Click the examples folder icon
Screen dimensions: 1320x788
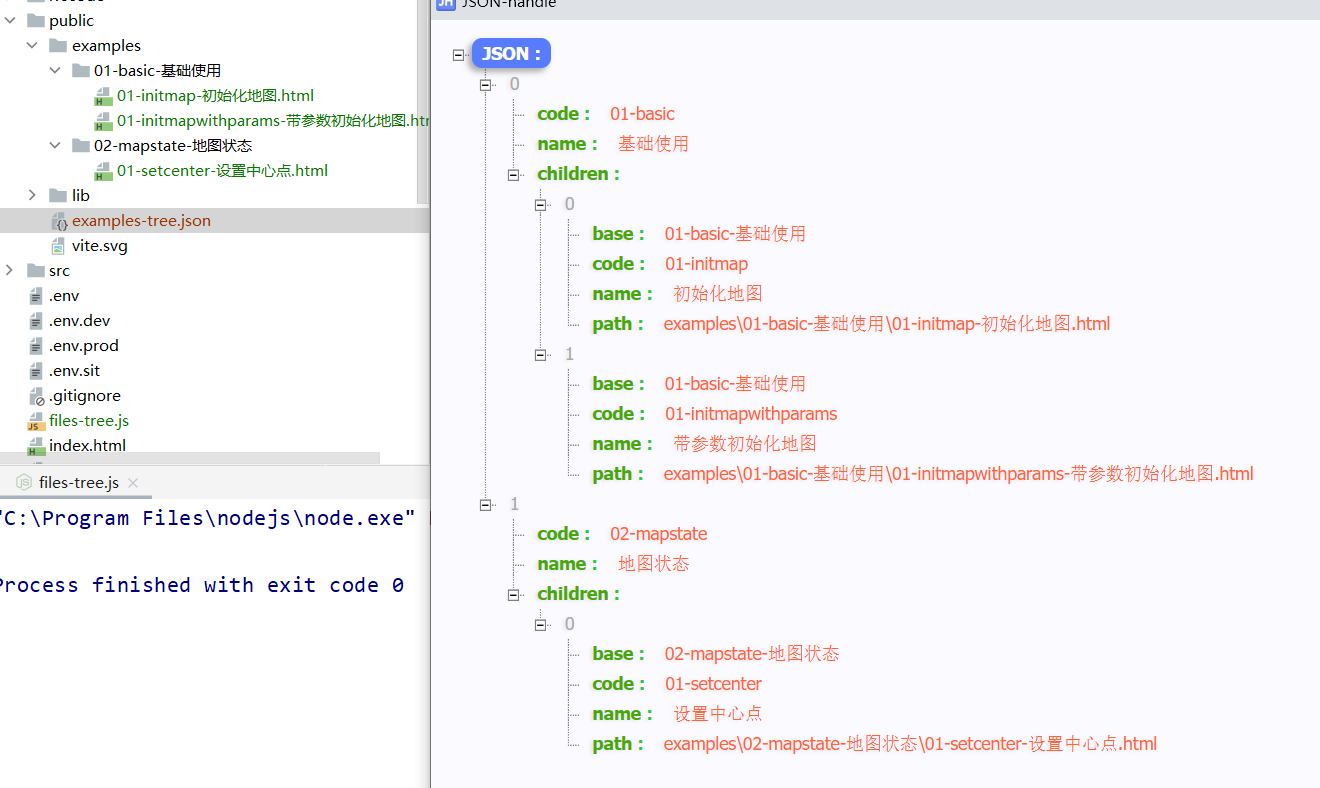pyautogui.click(x=58, y=45)
